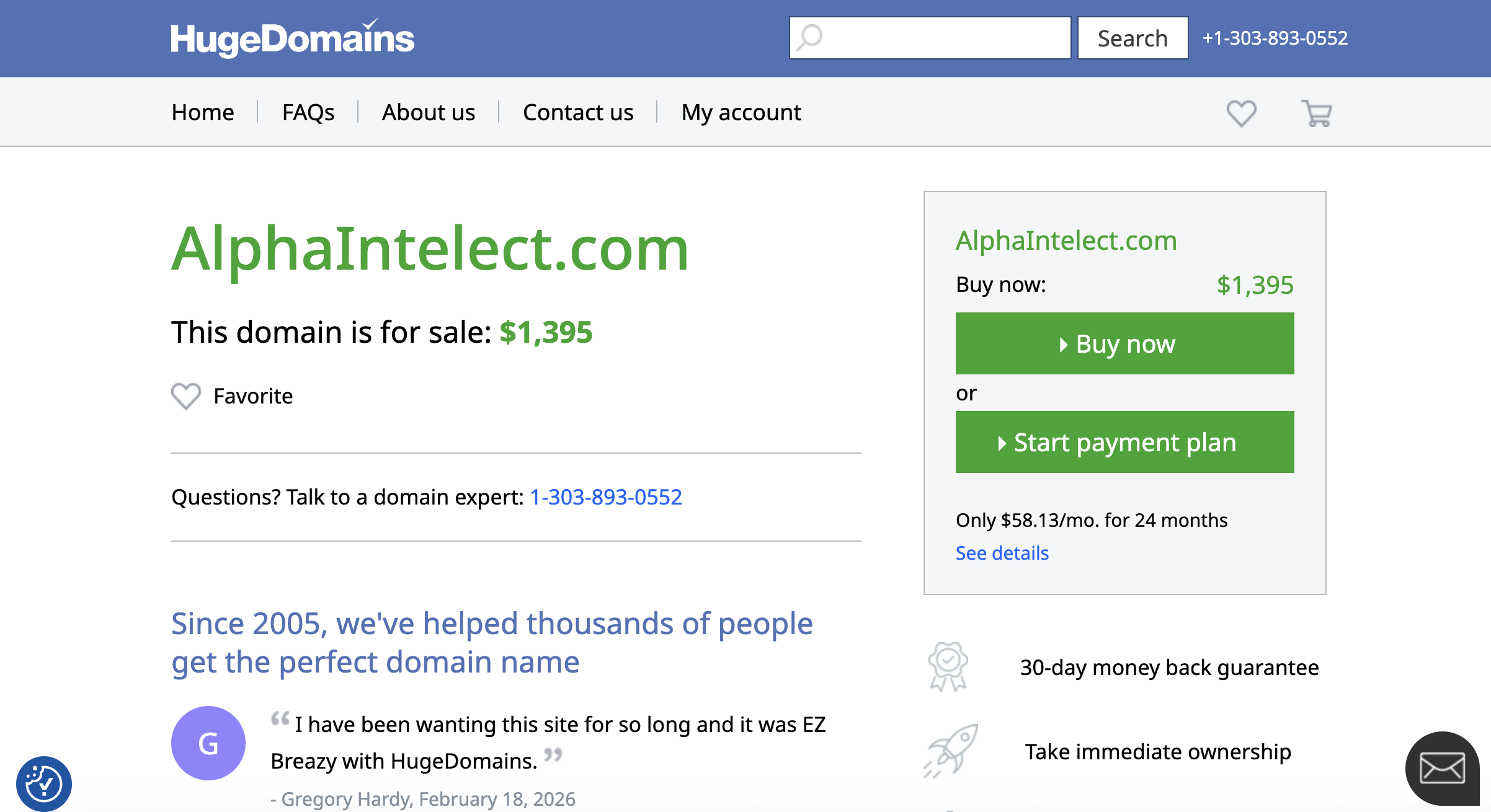
Task: Open the FAQs page
Action: (x=308, y=112)
